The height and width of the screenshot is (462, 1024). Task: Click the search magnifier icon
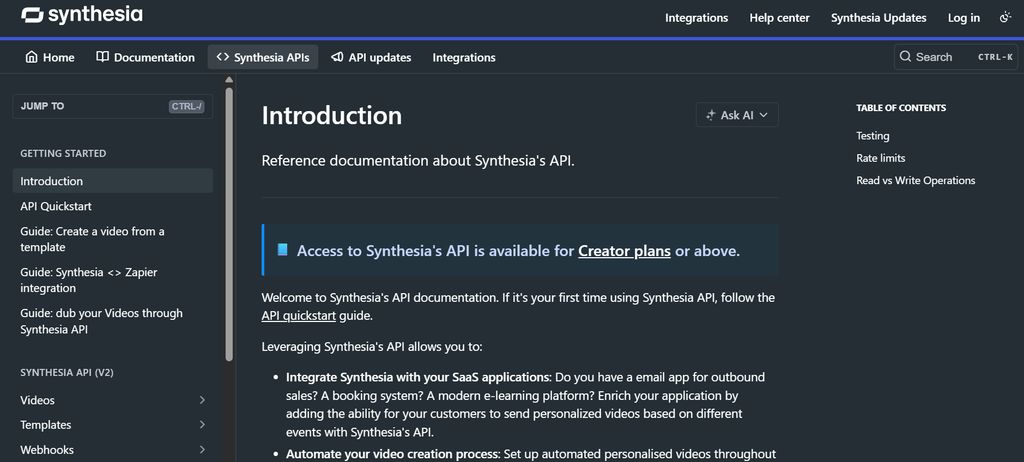click(905, 57)
